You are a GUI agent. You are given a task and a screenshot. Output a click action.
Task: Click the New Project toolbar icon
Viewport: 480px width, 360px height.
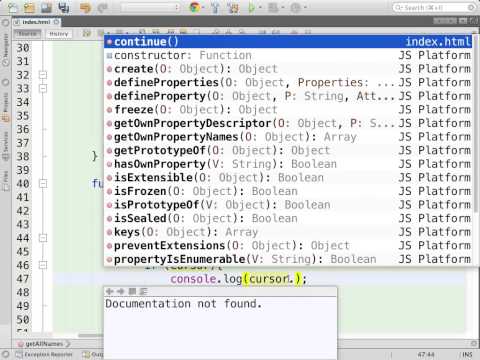click(30, 7)
